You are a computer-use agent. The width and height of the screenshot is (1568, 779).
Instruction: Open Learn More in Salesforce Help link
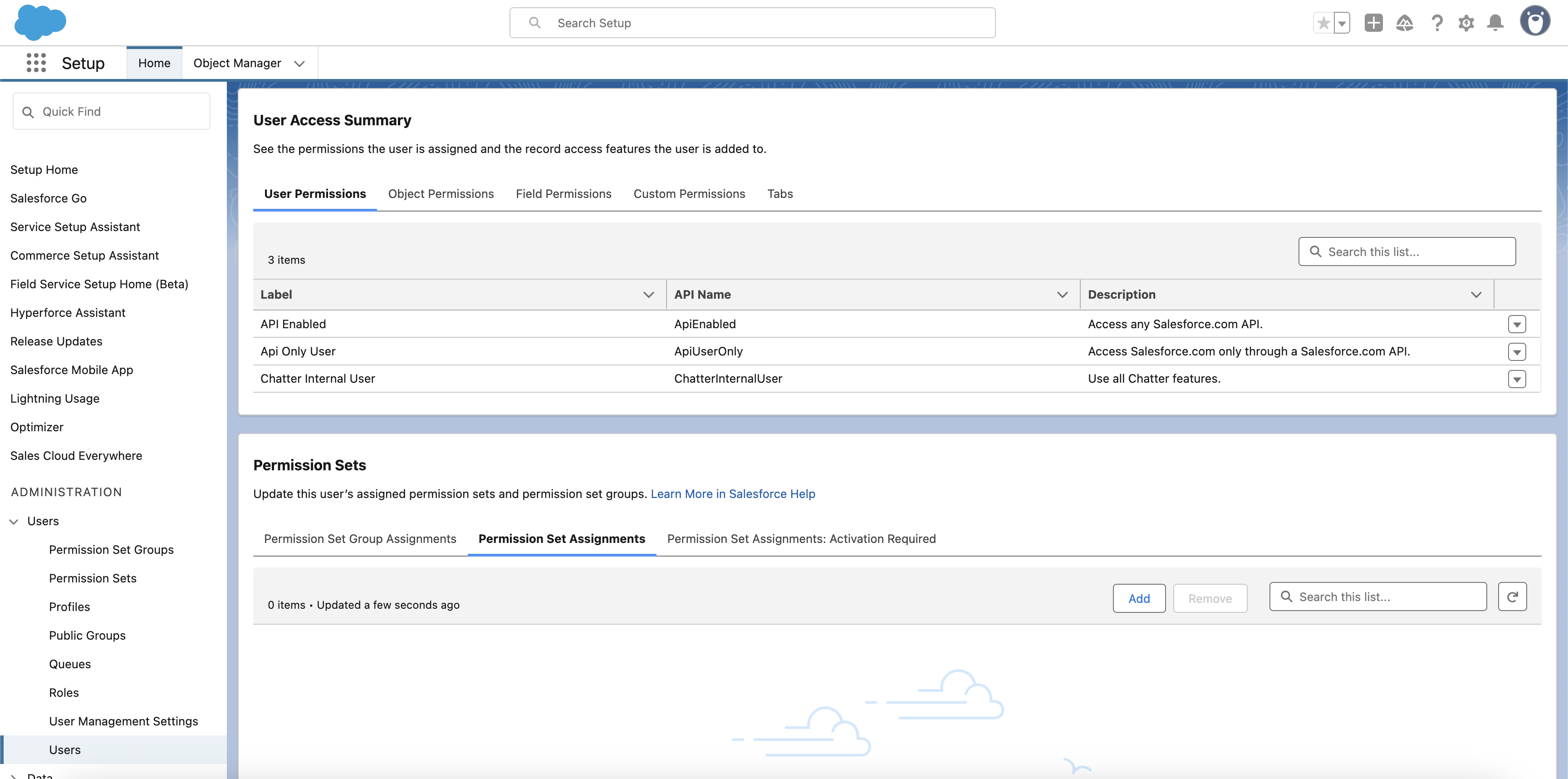point(733,493)
